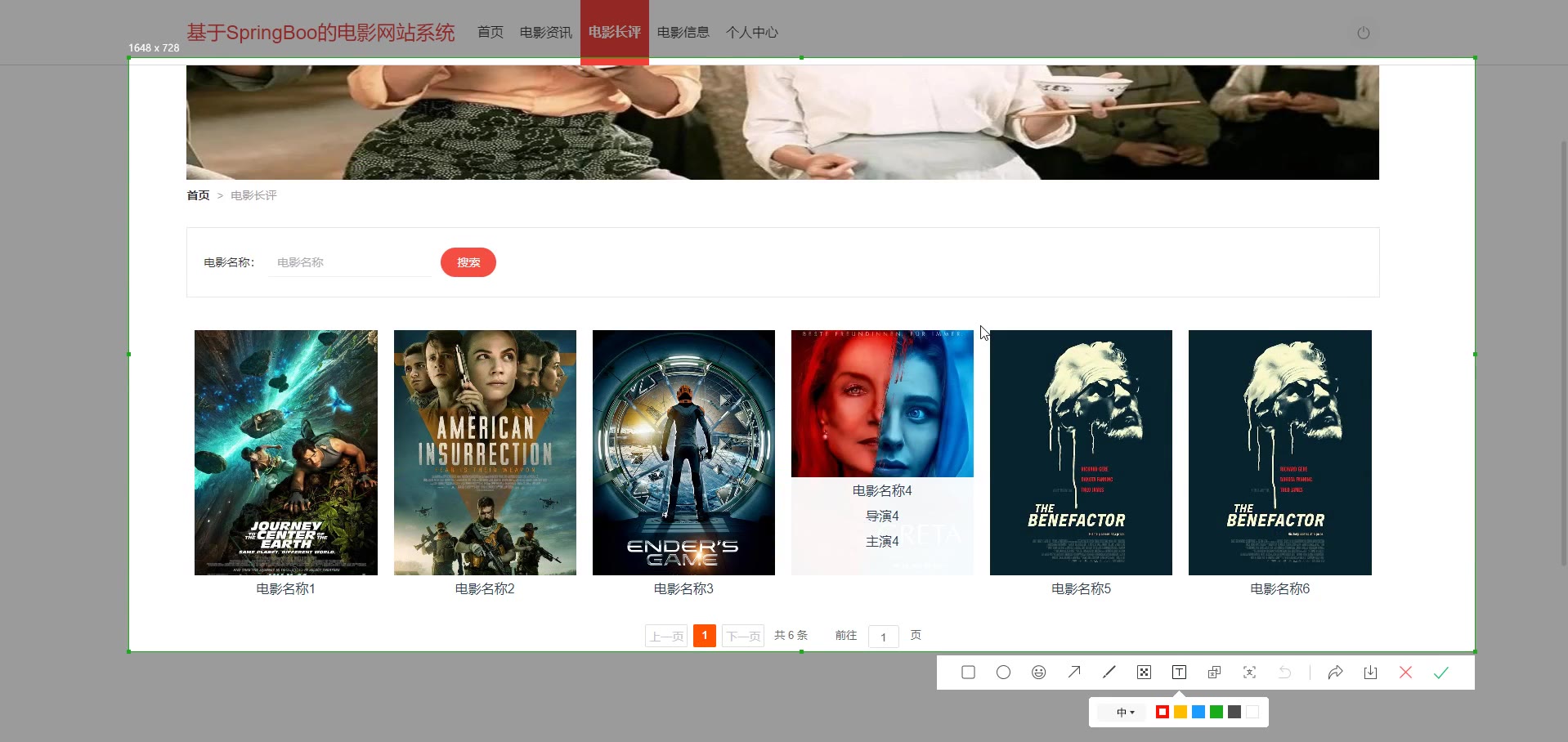Click the 电影名称2 title
This screenshot has height=742, width=1568.
(485, 589)
